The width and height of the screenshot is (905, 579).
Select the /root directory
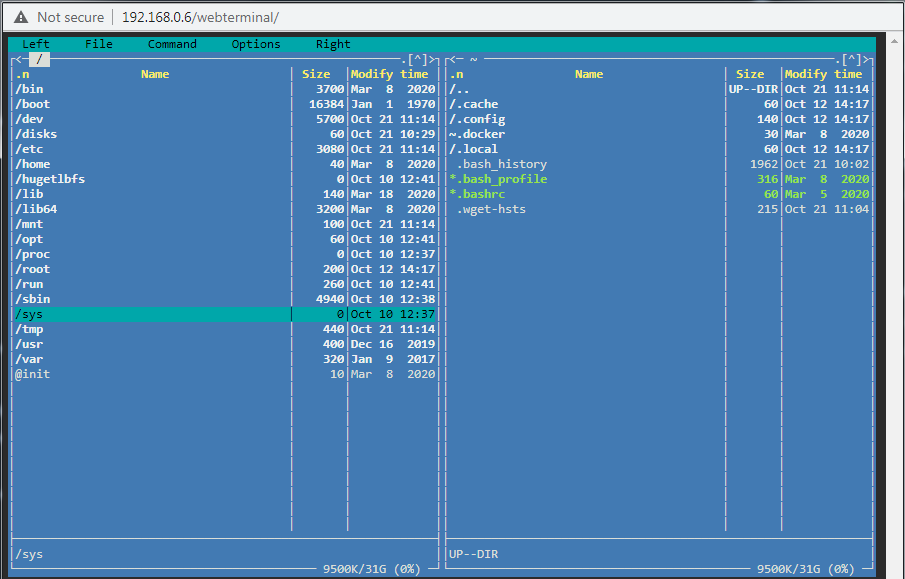pyautogui.click(x=225, y=269)
